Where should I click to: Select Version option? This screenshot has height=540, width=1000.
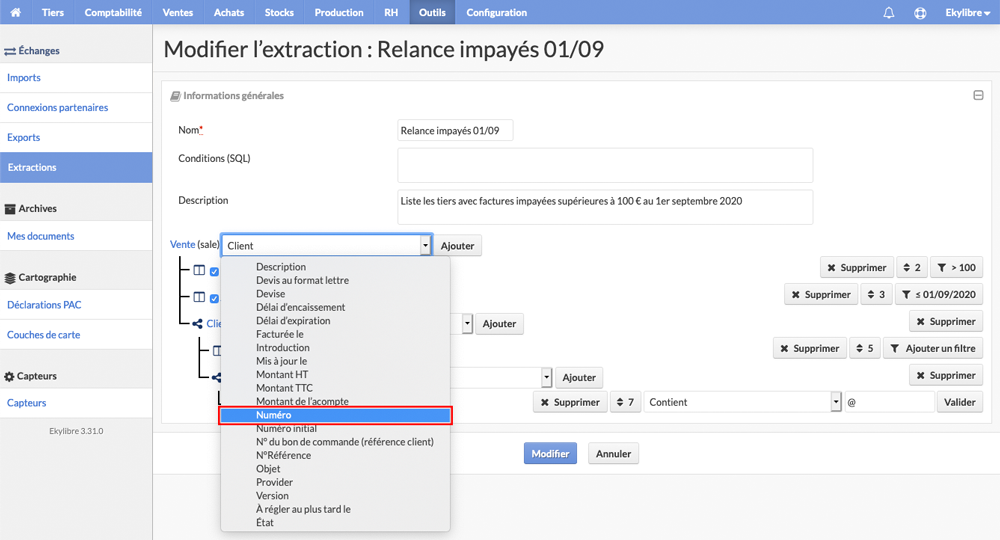tap(272, 495)
